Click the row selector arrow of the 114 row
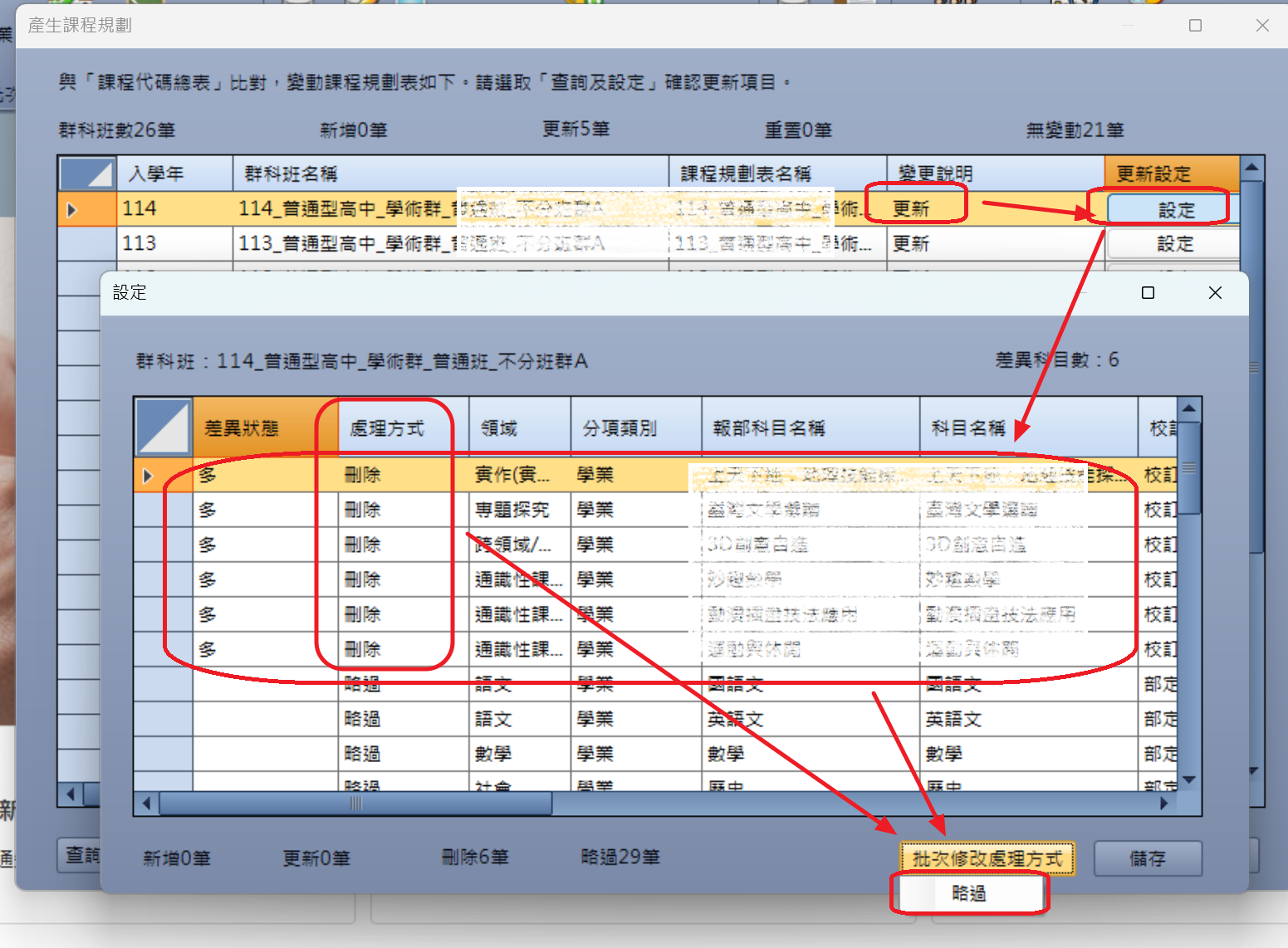The image size is (1288, 948). (x=71, y=209)
